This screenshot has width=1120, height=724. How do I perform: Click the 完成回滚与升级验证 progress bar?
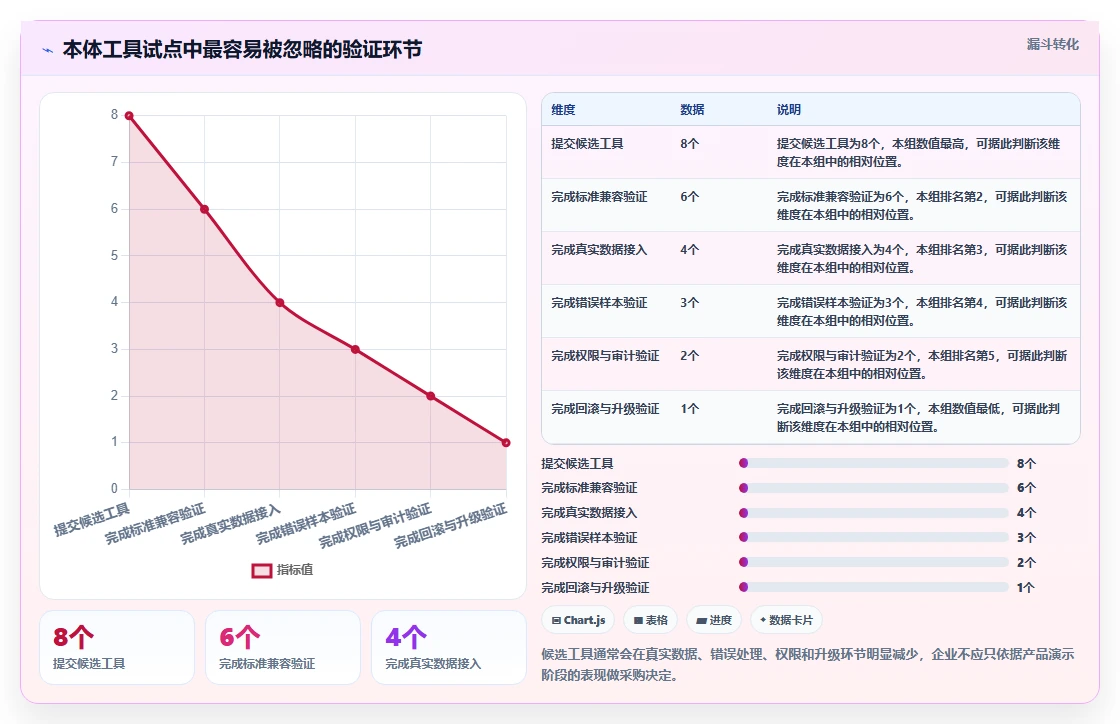tap(874, 587)
